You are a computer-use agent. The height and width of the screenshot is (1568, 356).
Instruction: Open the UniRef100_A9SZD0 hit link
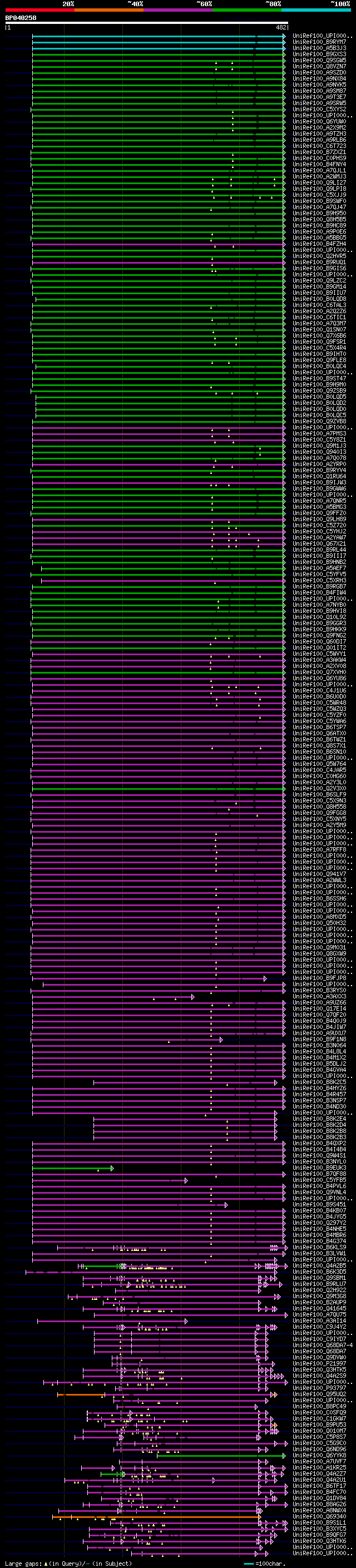point(319,72)
